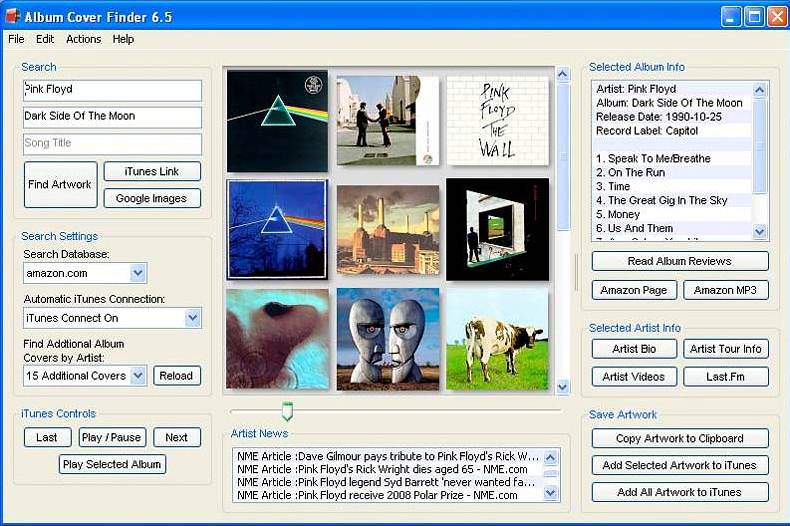Open the File menu

16,39
